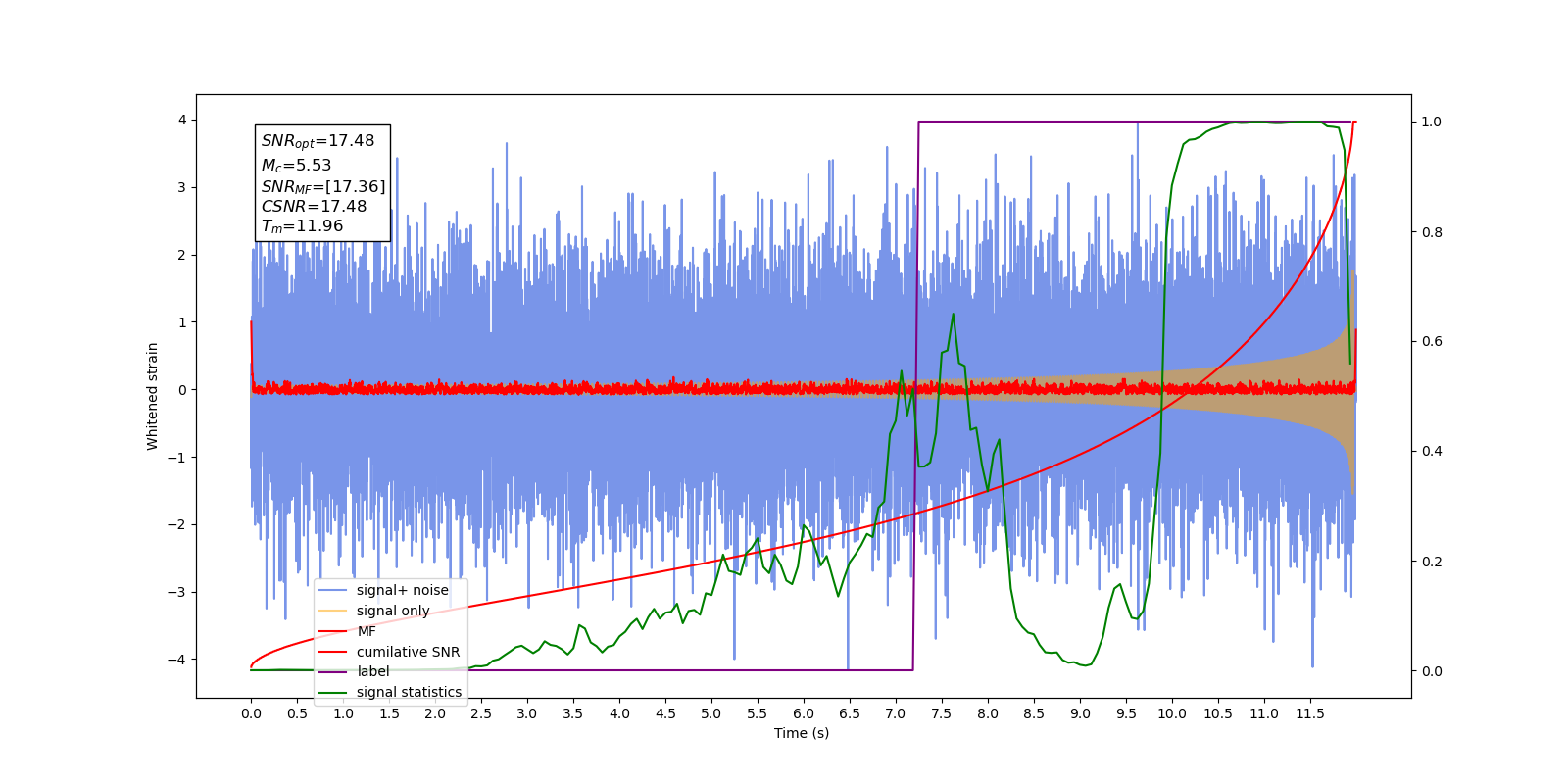The image size is (1568, 784).
Task: Click the left axis tick label −2
Action: 178,524
